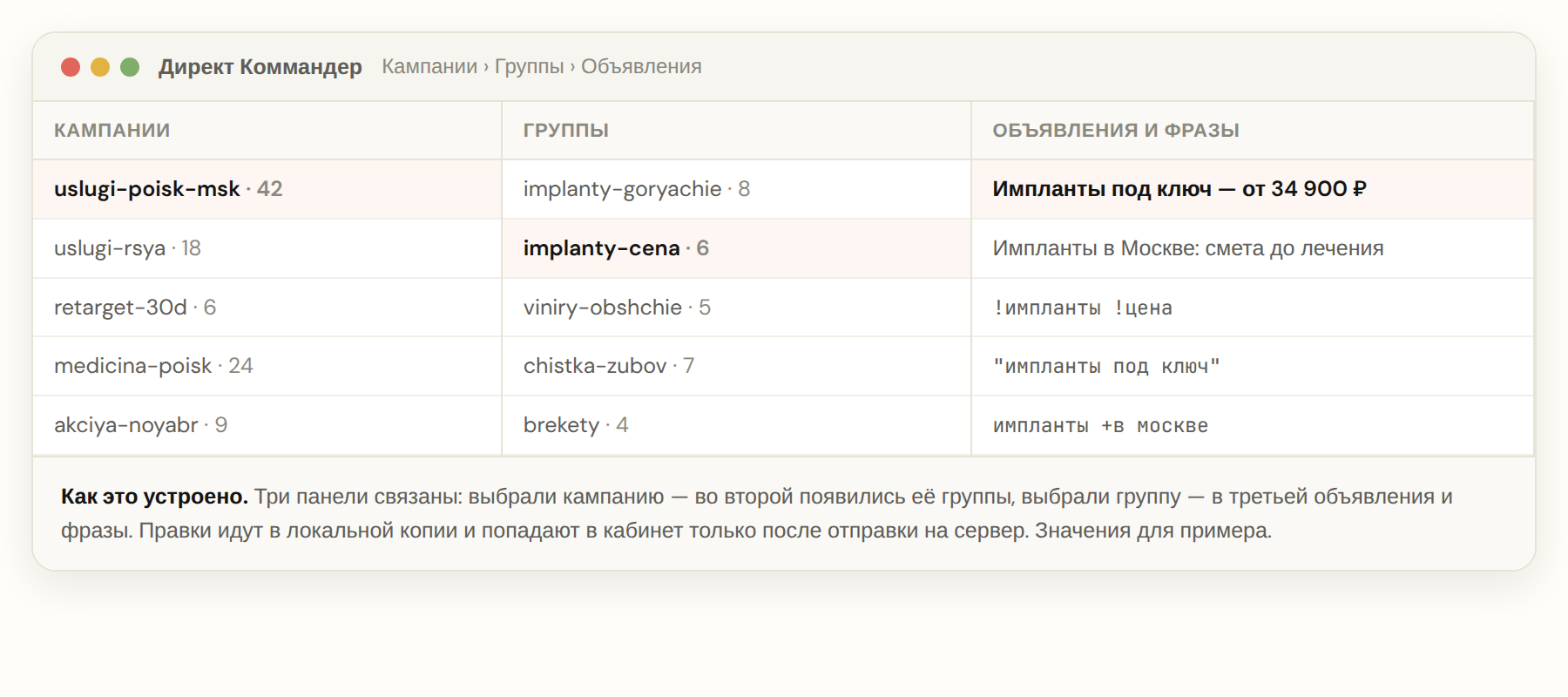Click the "Как это устроено." heading
Screen dimensions: 1568x697
pyautogui.click(x=154, y=497)
